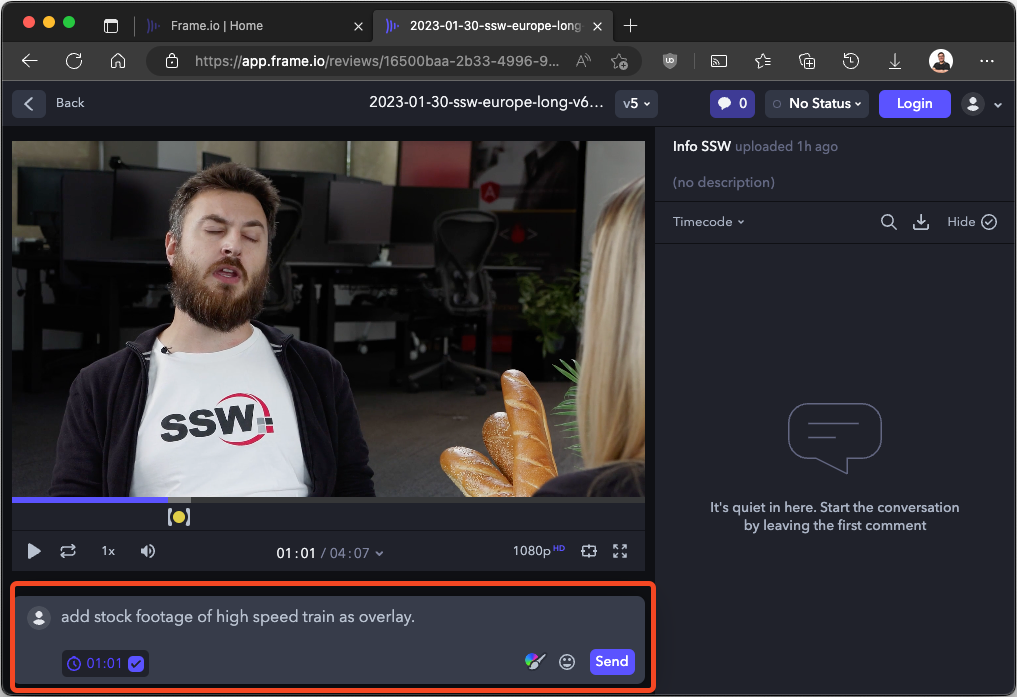The height and width of the screenshot is (697, 1017).
Task: Play the video
Action: pyautogui.click(x=34, y=551)
